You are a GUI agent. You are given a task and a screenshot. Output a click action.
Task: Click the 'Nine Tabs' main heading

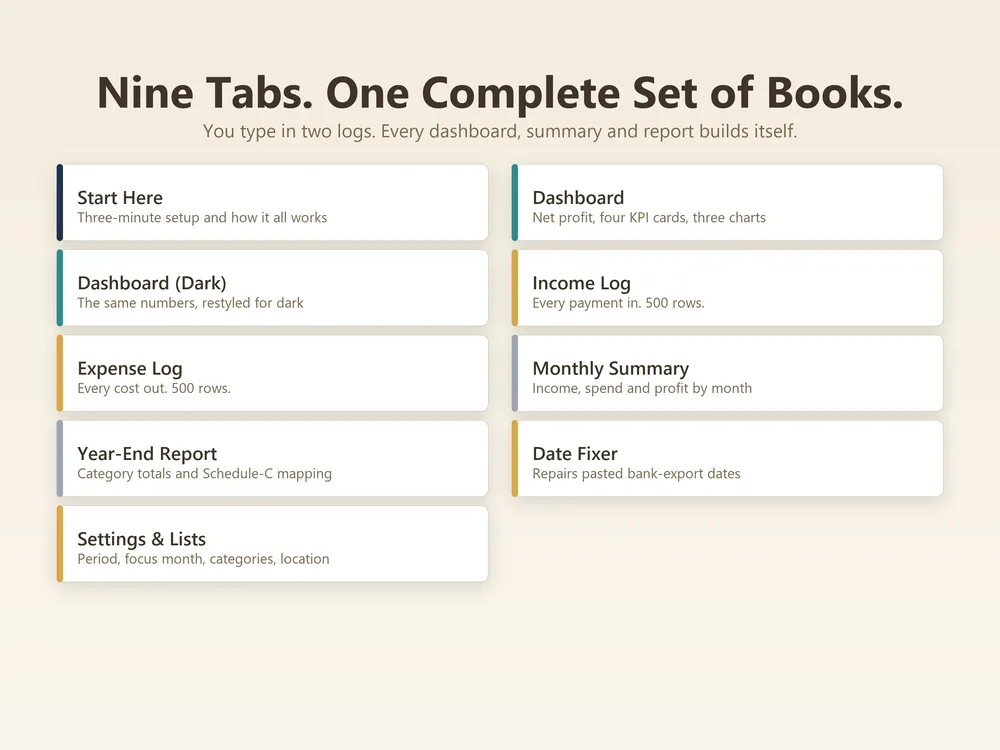500,93
